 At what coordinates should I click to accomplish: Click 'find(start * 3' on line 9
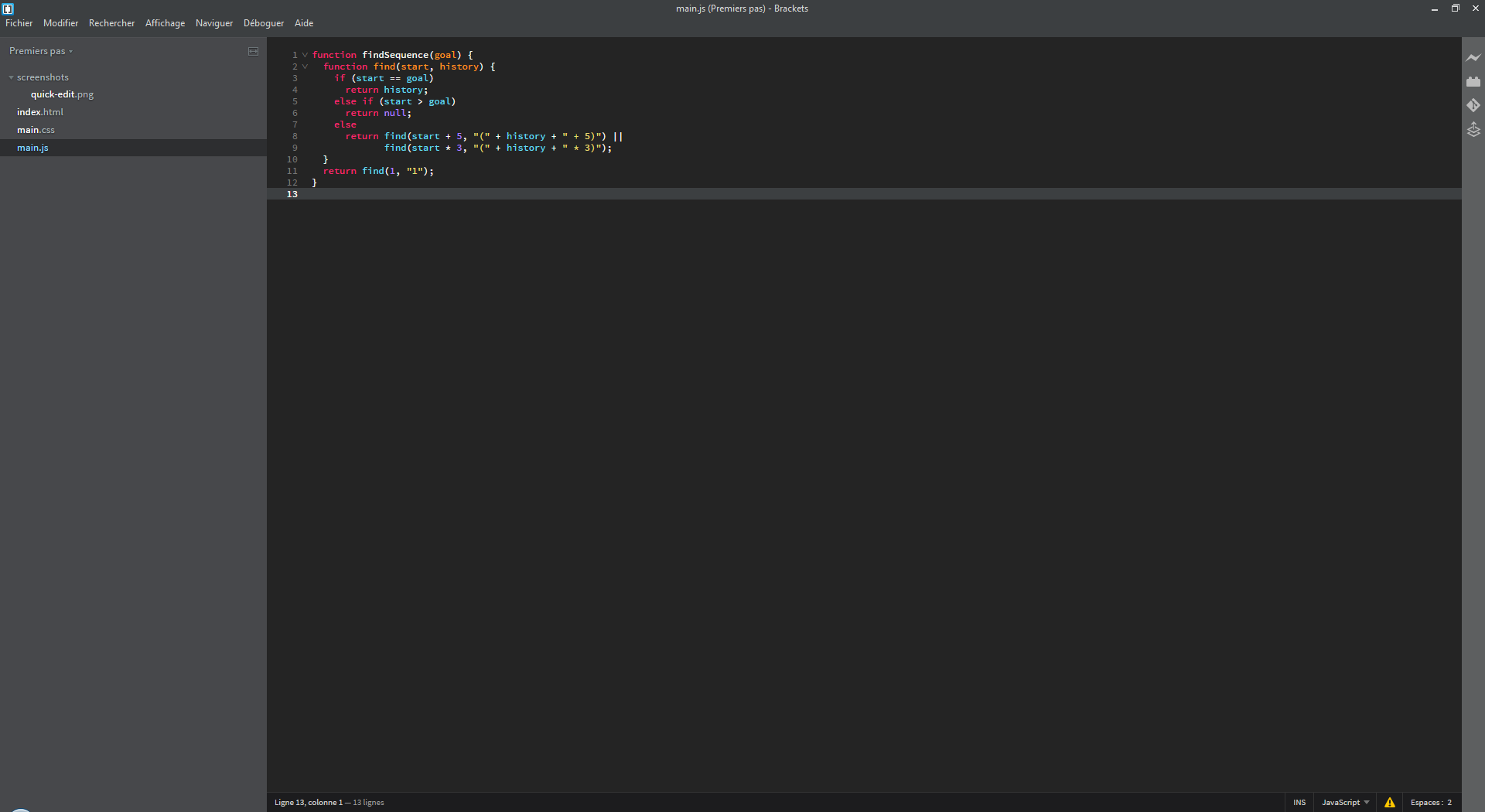pyautogui.click(x=423, y=148)
